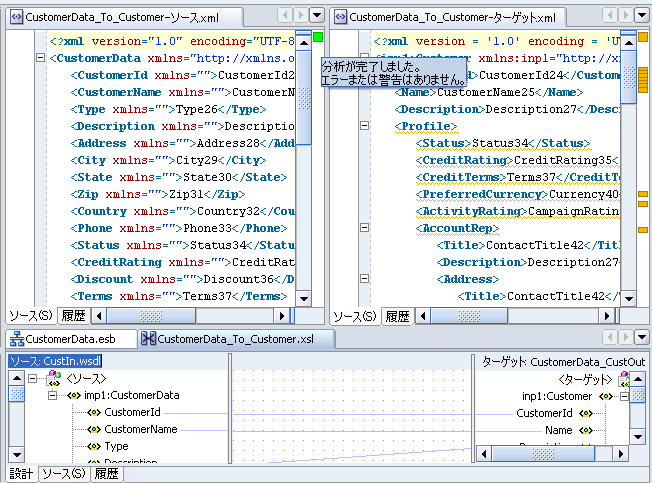Select Name node in target tree
Image resolution: width=652 pixels, height=483 pixels.
[x=558, y=430]
